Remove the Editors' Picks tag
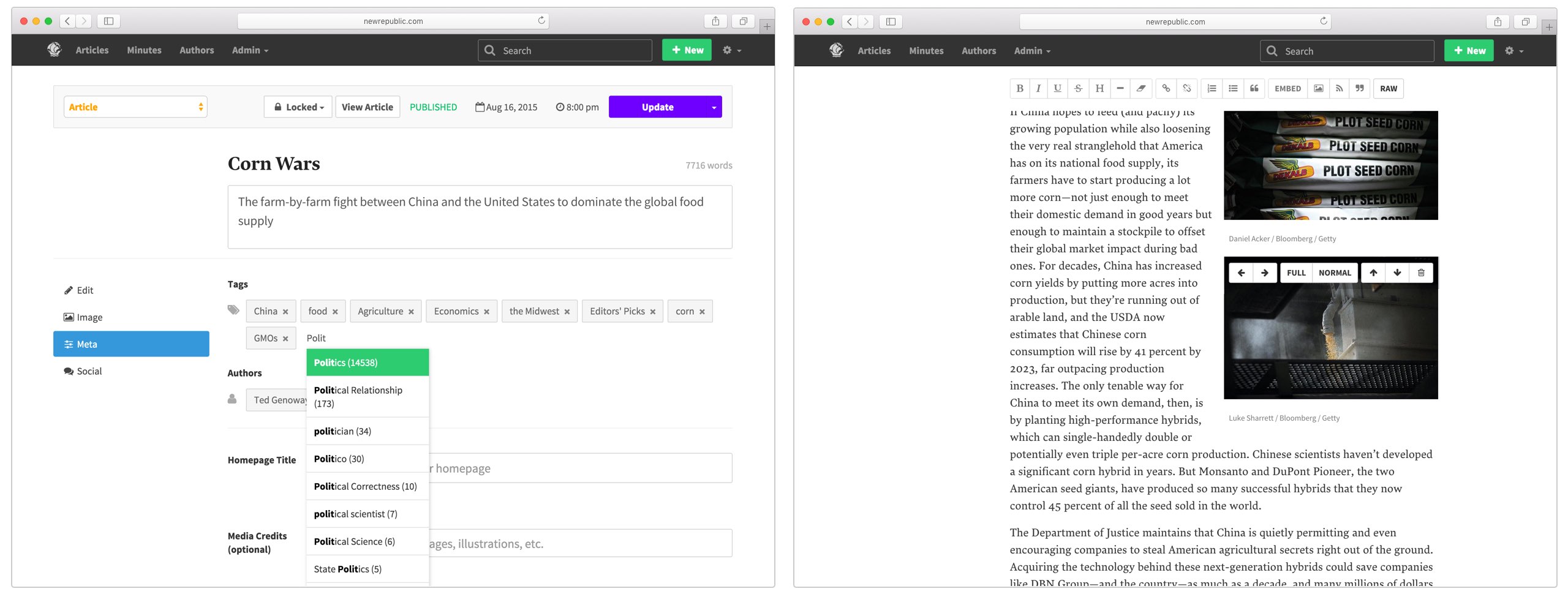Screen dimensions: 1568x594 [x=653, y=312]
